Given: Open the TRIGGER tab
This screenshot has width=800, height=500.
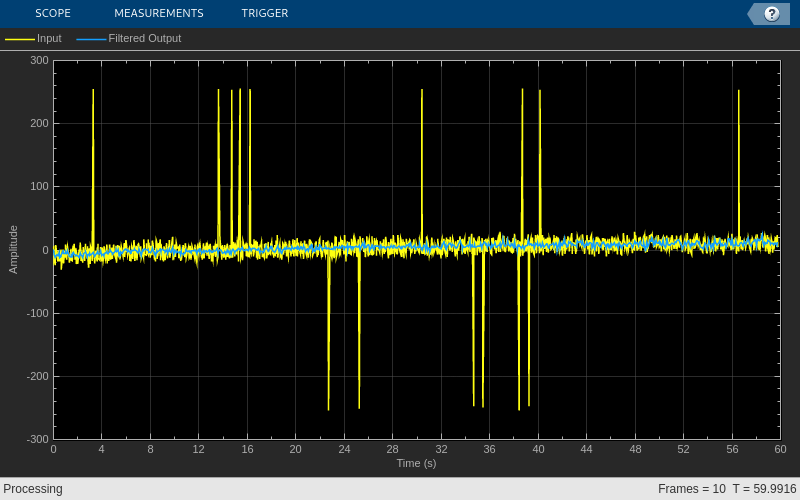Looking at the screenshot, I should click(x=265, y=13).
